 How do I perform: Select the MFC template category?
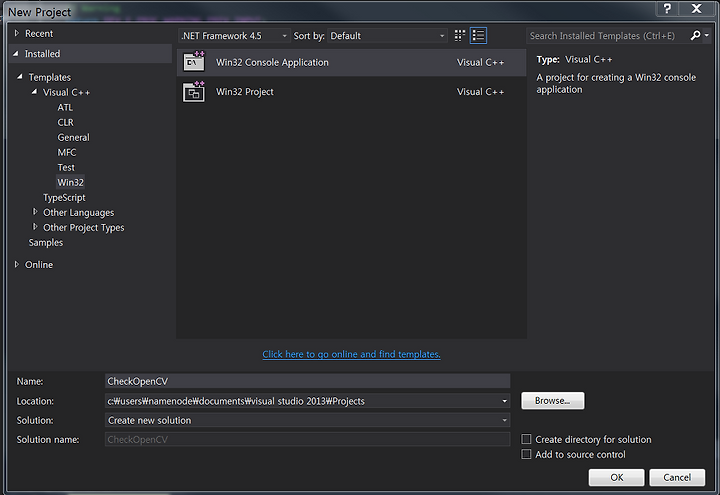point(67,152)
